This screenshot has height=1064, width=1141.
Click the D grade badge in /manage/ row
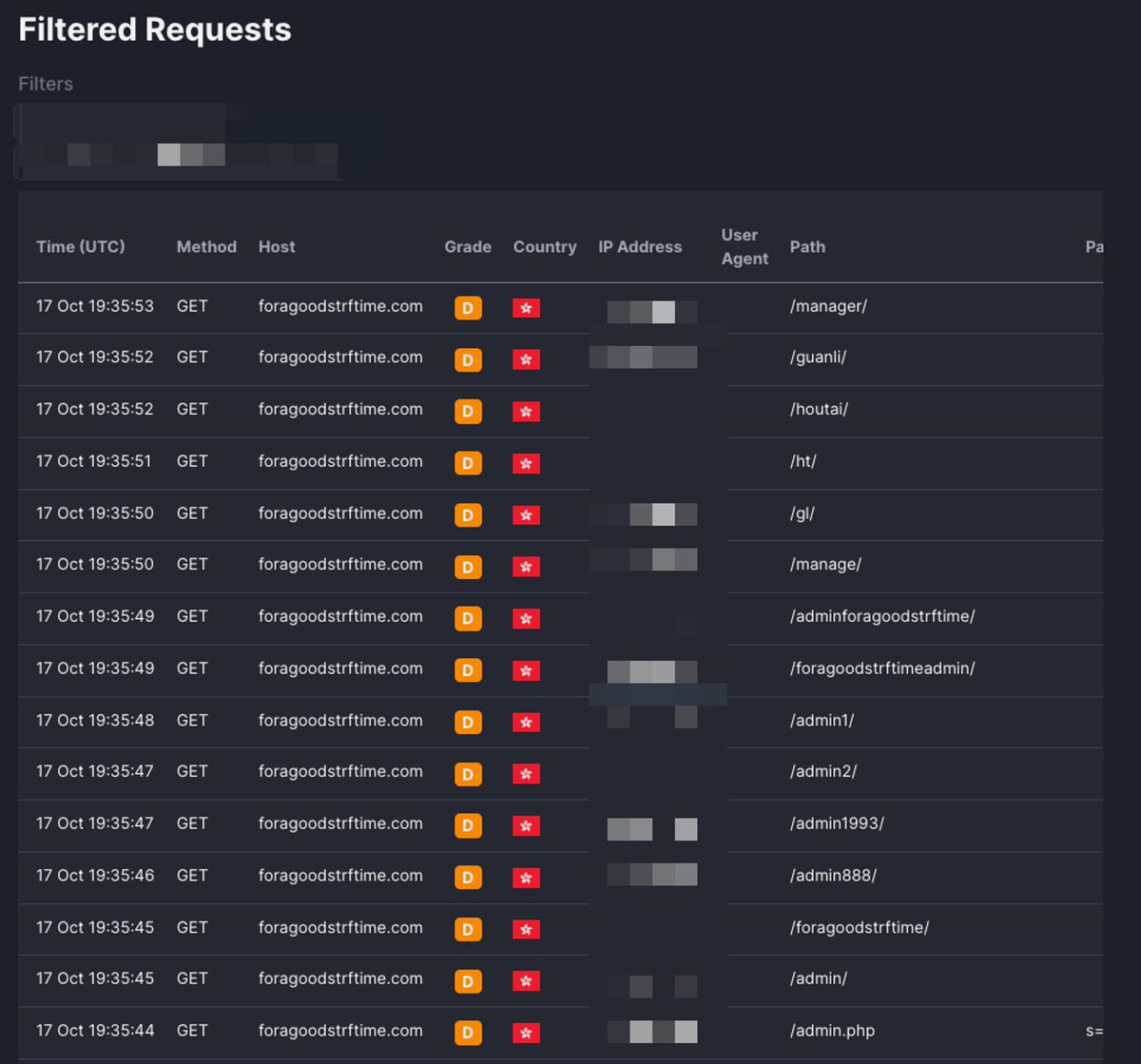[468, 567]
